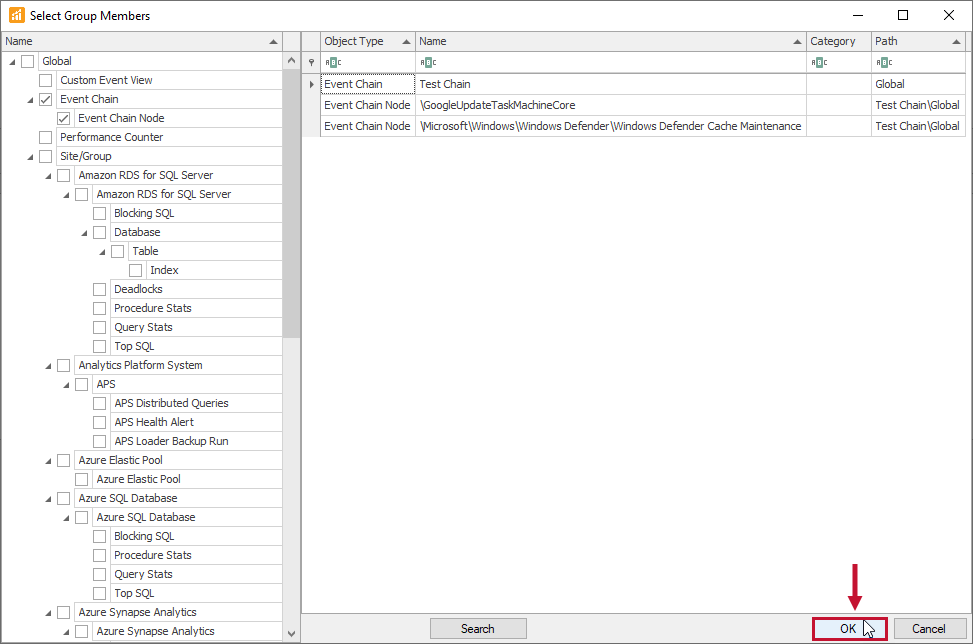Click the SentryOne logo in the title bar
The width and height of the screenshot is (973, 644).
14,15
